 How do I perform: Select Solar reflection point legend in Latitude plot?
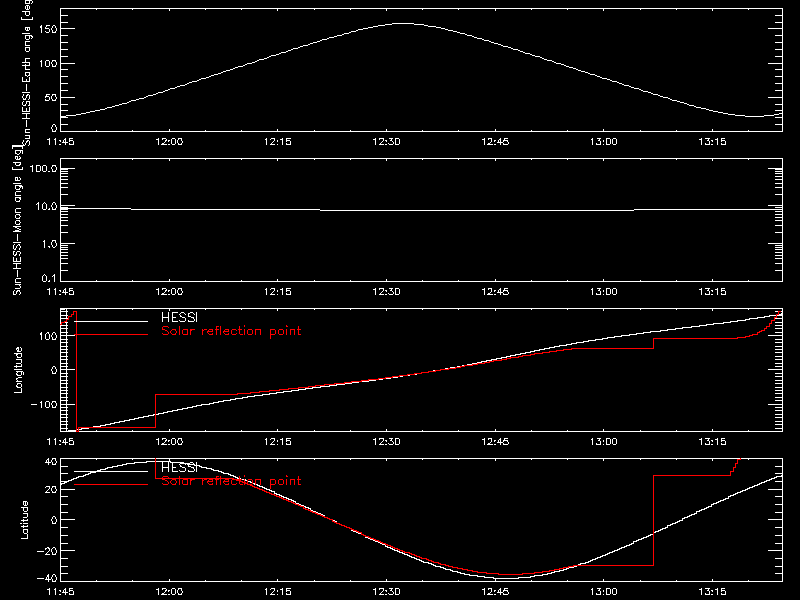[x=231, y=481]
